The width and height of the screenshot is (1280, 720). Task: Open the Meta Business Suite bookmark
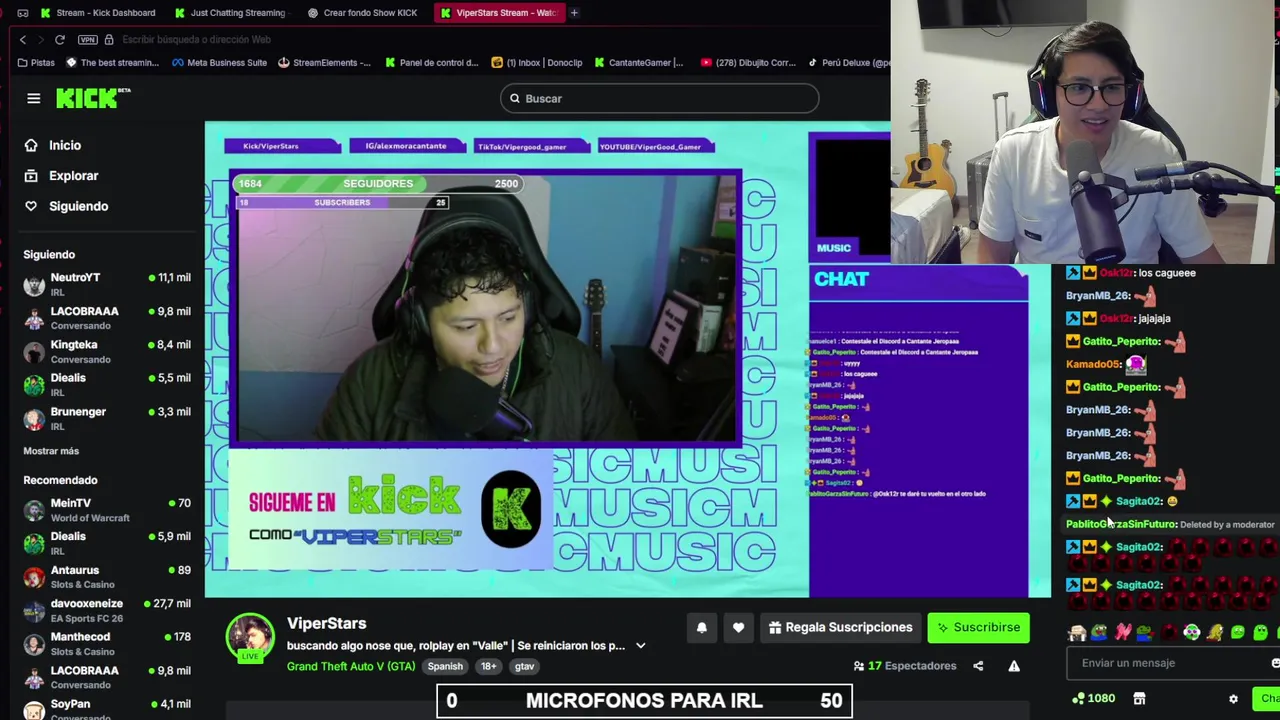[x=219, y=62]
